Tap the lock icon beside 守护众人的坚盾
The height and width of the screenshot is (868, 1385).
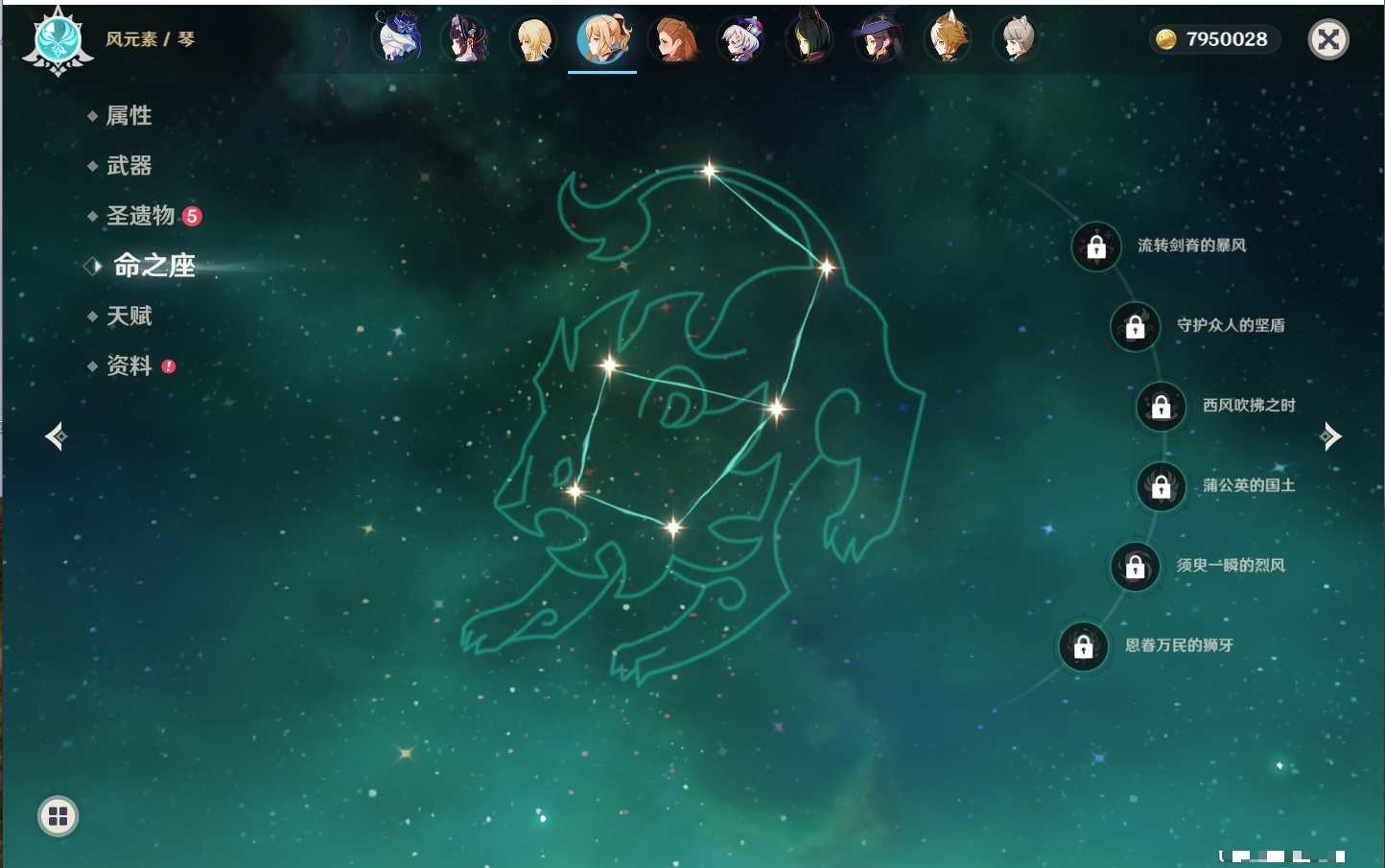[x=1136, y=326]
